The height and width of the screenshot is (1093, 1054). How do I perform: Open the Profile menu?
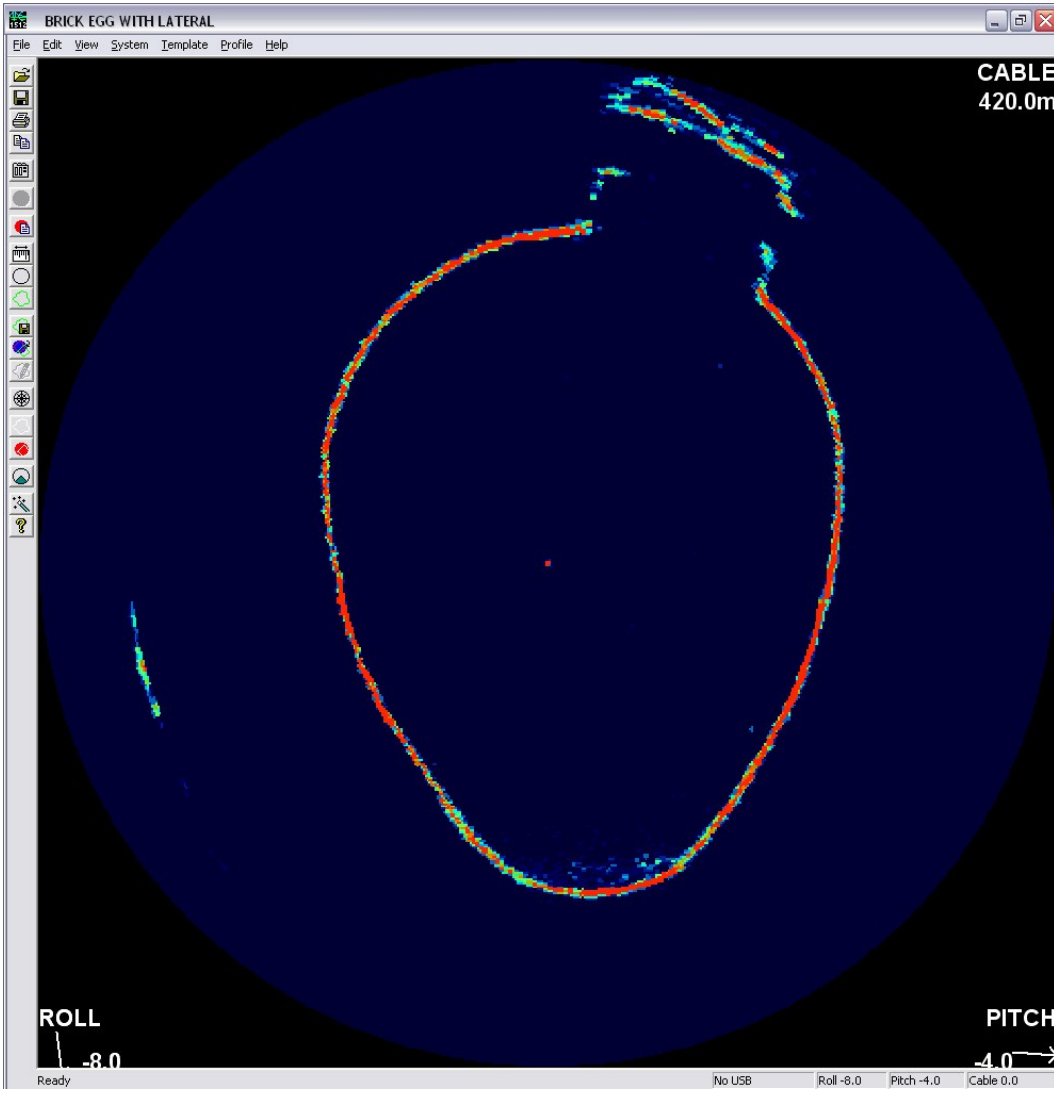pos(236,45)
